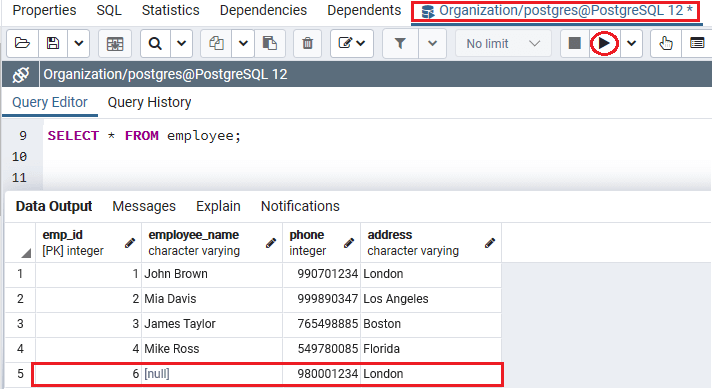Click the pencil icon in address header
712x389 pixels.
point(490,243)
